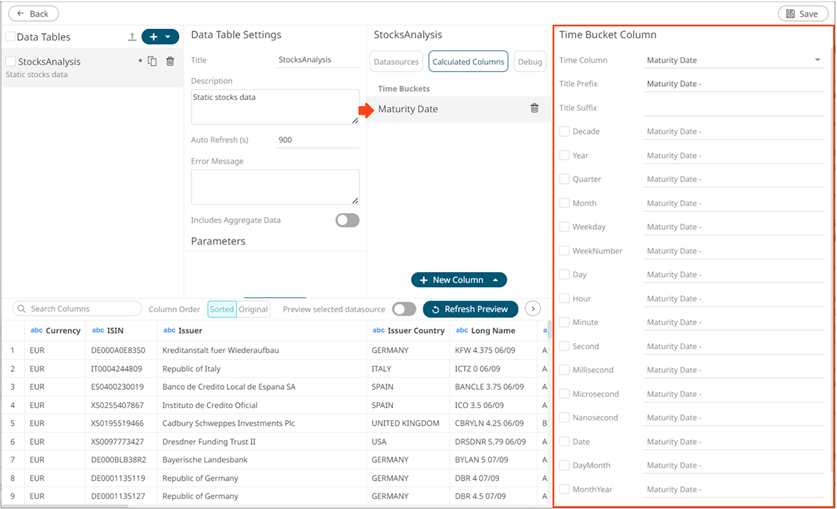Edit the Title field StocksAnalysis
Viewport: 837px width, 509px height.
click(318, 60)
